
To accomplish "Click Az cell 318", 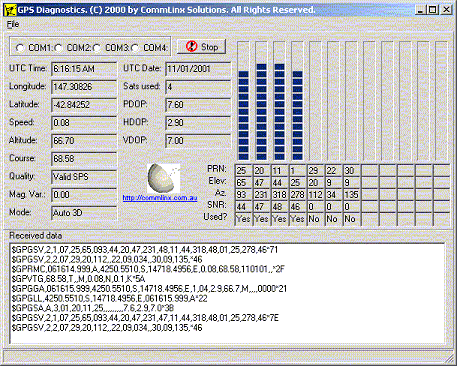I will [x=280, y=195].
